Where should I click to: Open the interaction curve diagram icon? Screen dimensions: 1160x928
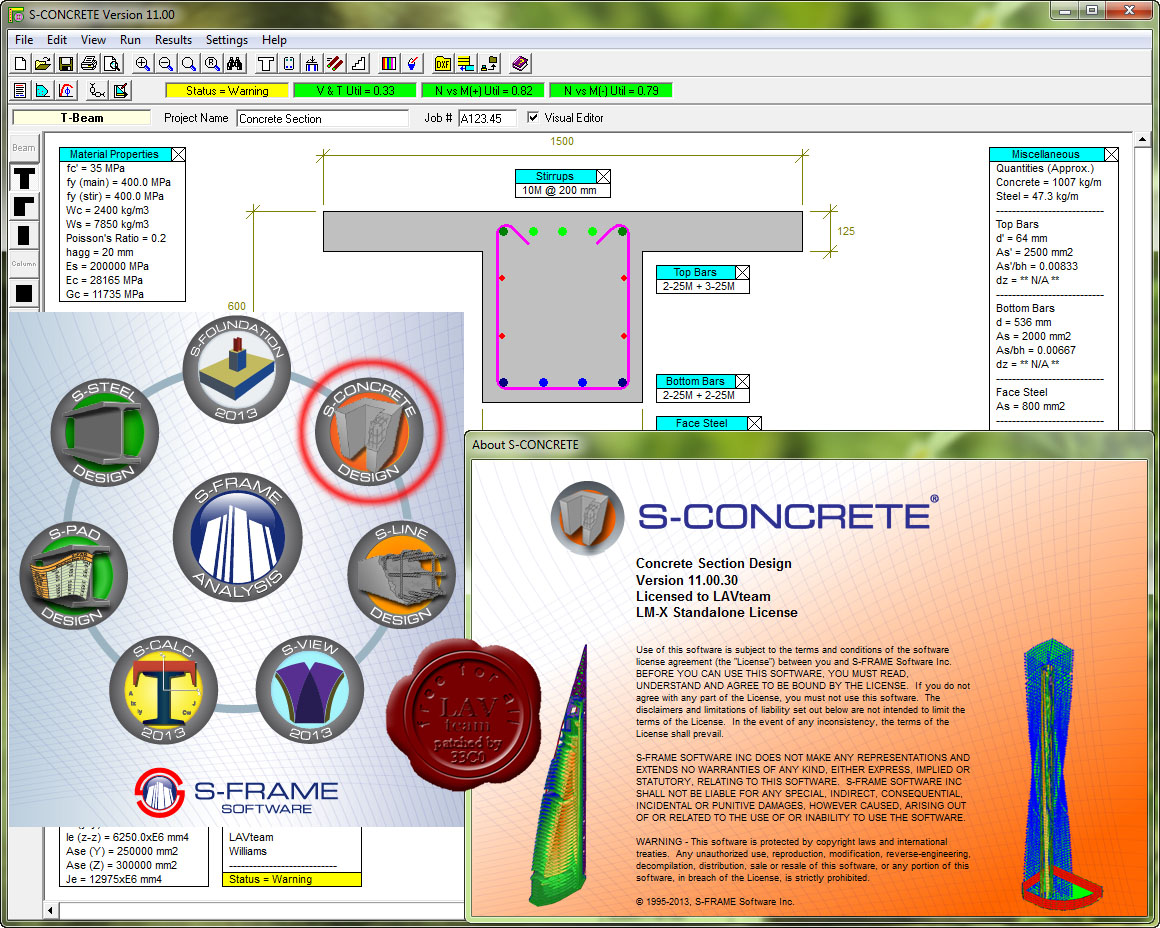[x=67, y=90]
